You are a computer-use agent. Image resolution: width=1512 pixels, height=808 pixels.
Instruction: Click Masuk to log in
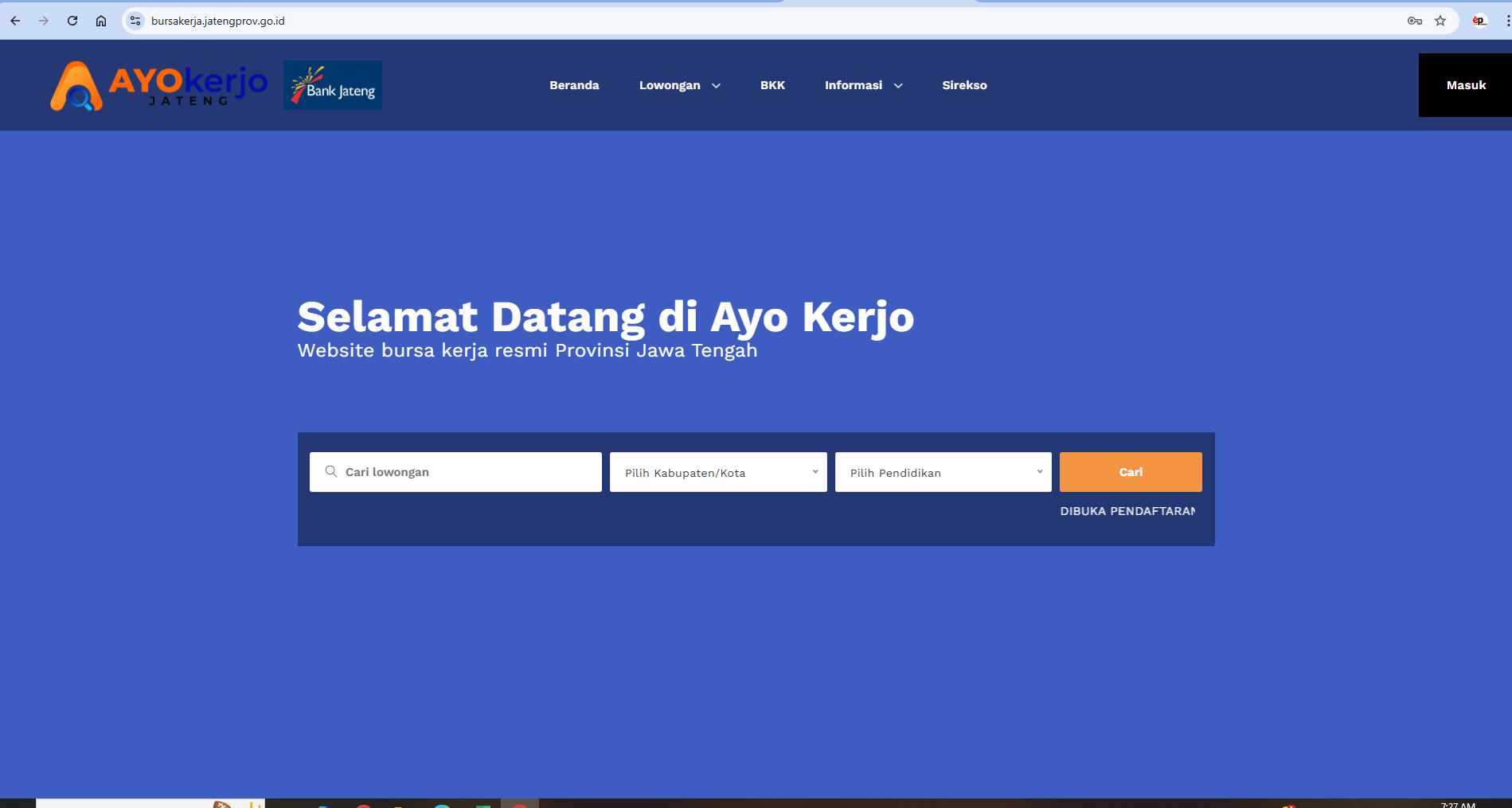1465,84
